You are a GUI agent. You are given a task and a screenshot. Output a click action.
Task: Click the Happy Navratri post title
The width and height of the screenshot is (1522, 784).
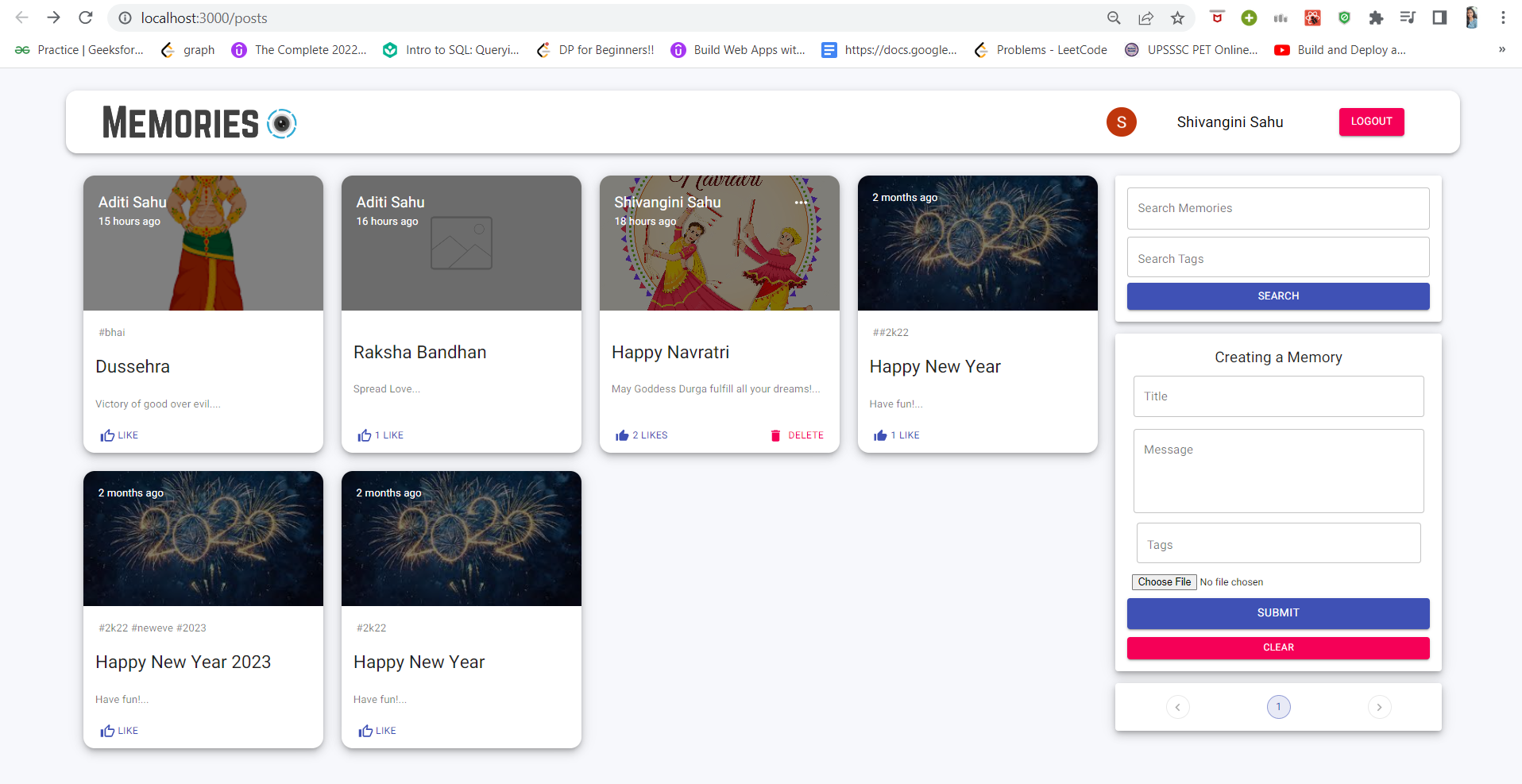click(x=670, y=353)
